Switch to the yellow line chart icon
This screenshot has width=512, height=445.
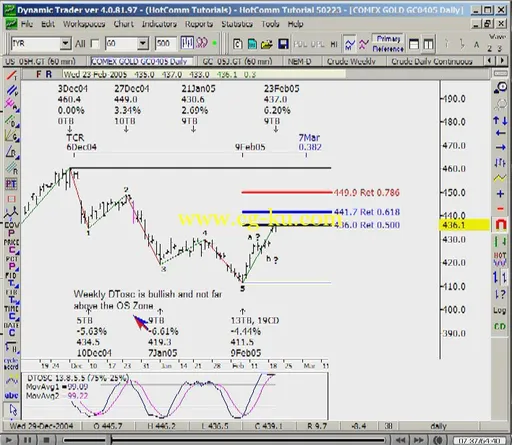pos(500,178)
